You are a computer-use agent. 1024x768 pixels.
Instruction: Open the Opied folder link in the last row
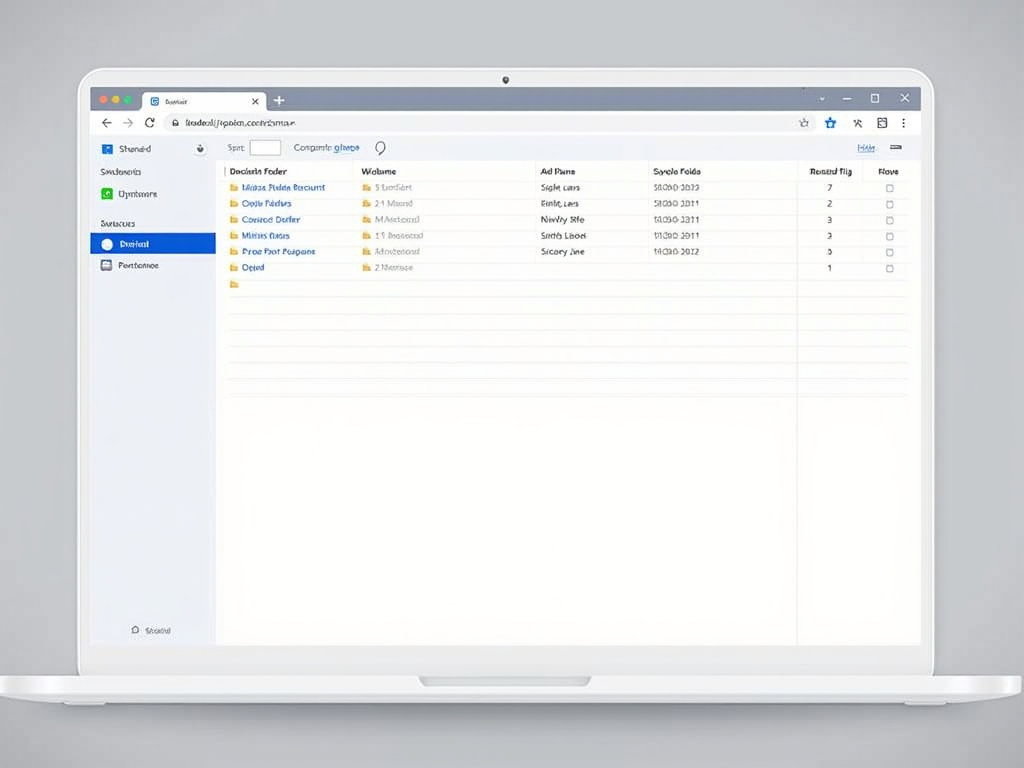pyautogui.click(x=253, y=268)
